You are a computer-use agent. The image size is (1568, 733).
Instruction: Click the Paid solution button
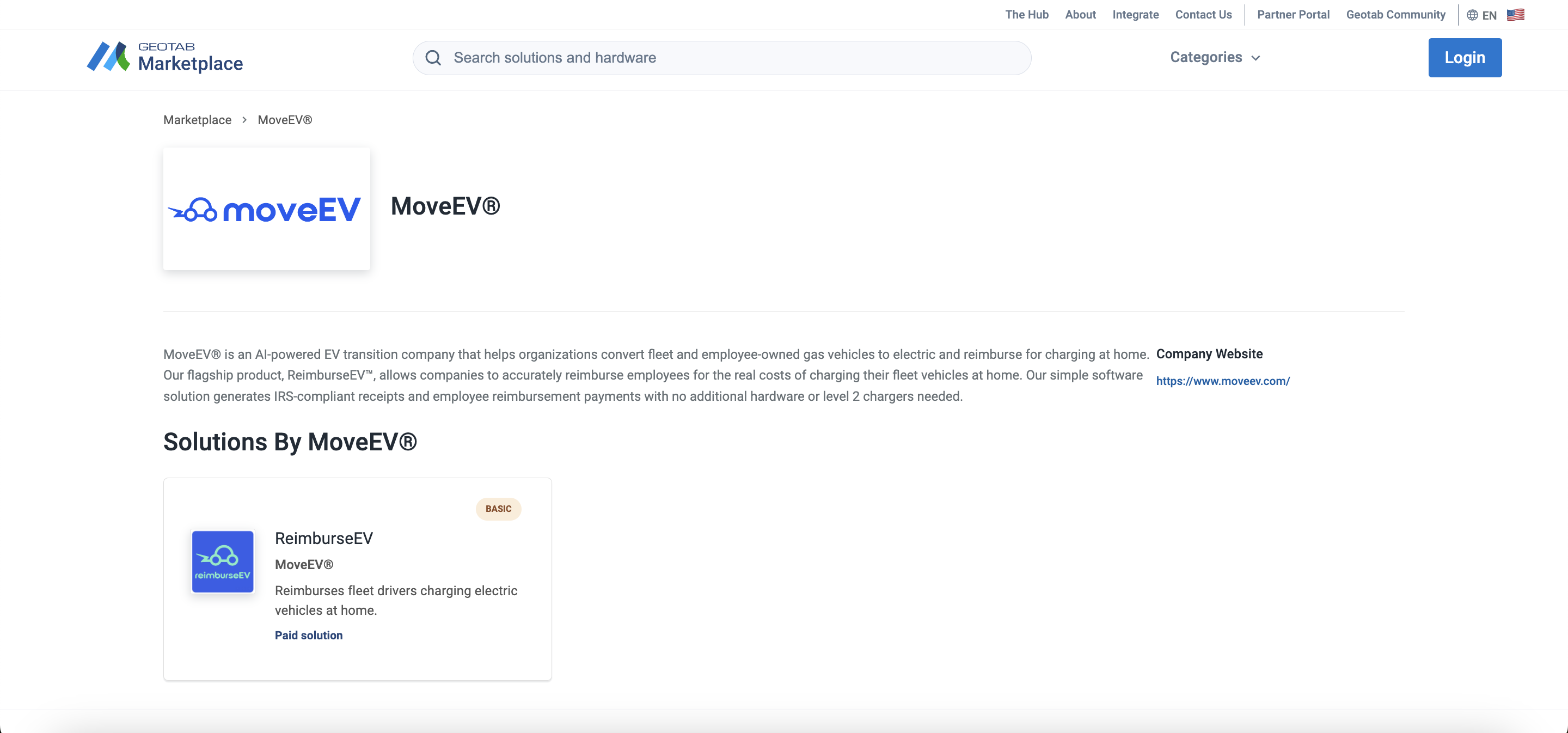tap(308, 635)
